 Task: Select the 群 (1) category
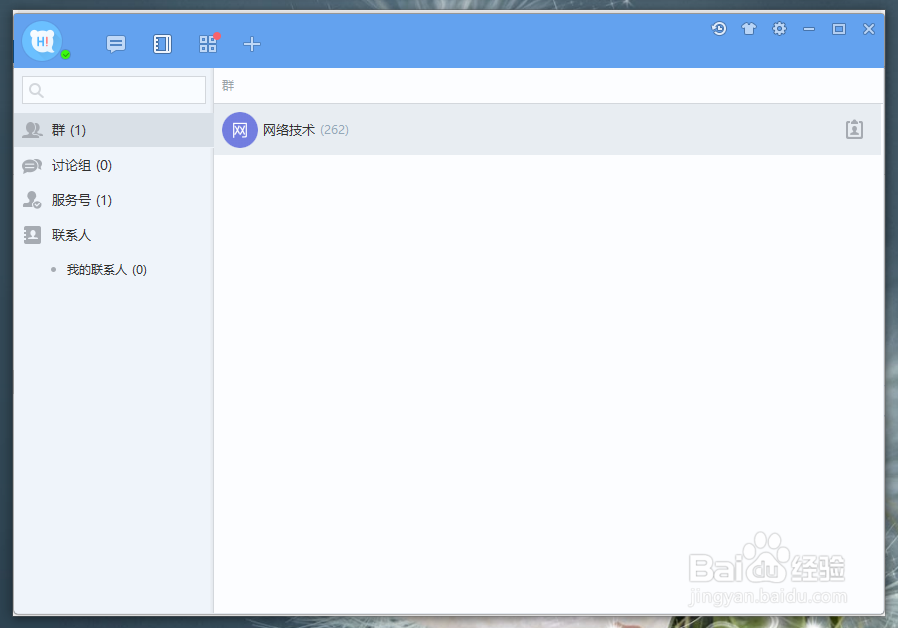(x=113, y=130)
